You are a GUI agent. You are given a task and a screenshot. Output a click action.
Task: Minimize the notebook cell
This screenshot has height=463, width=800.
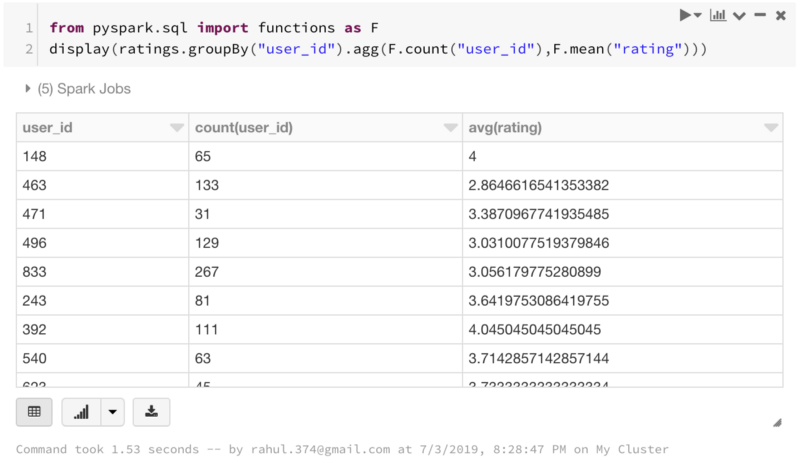[760, 15]
